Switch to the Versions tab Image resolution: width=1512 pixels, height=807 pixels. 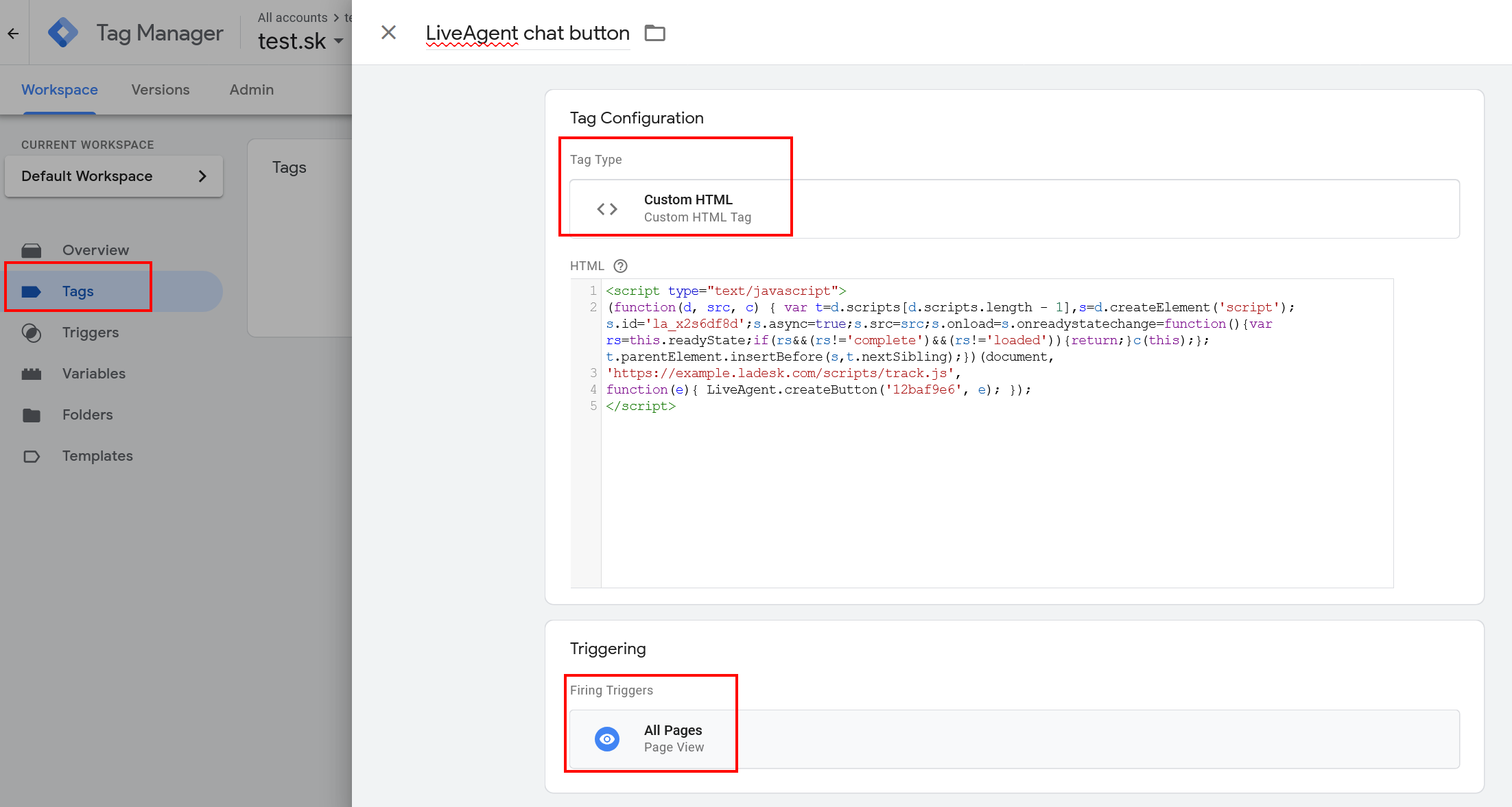[x=160, y=90]
